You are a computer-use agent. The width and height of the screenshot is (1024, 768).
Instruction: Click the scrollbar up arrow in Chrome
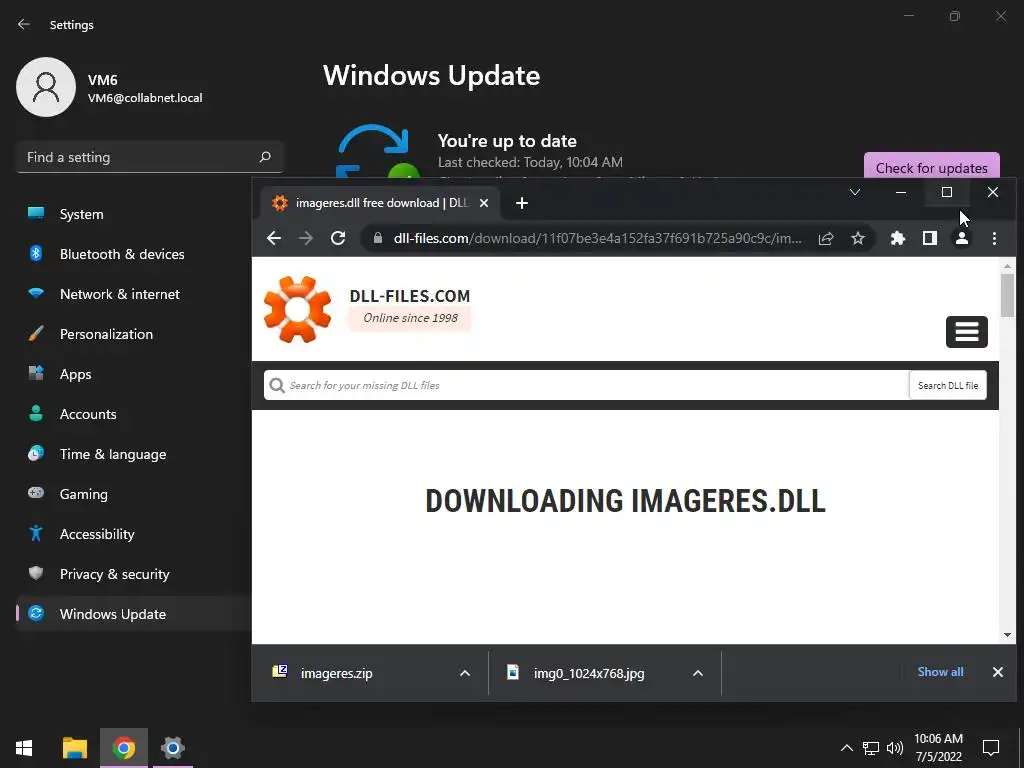(x=1007, y=266)
